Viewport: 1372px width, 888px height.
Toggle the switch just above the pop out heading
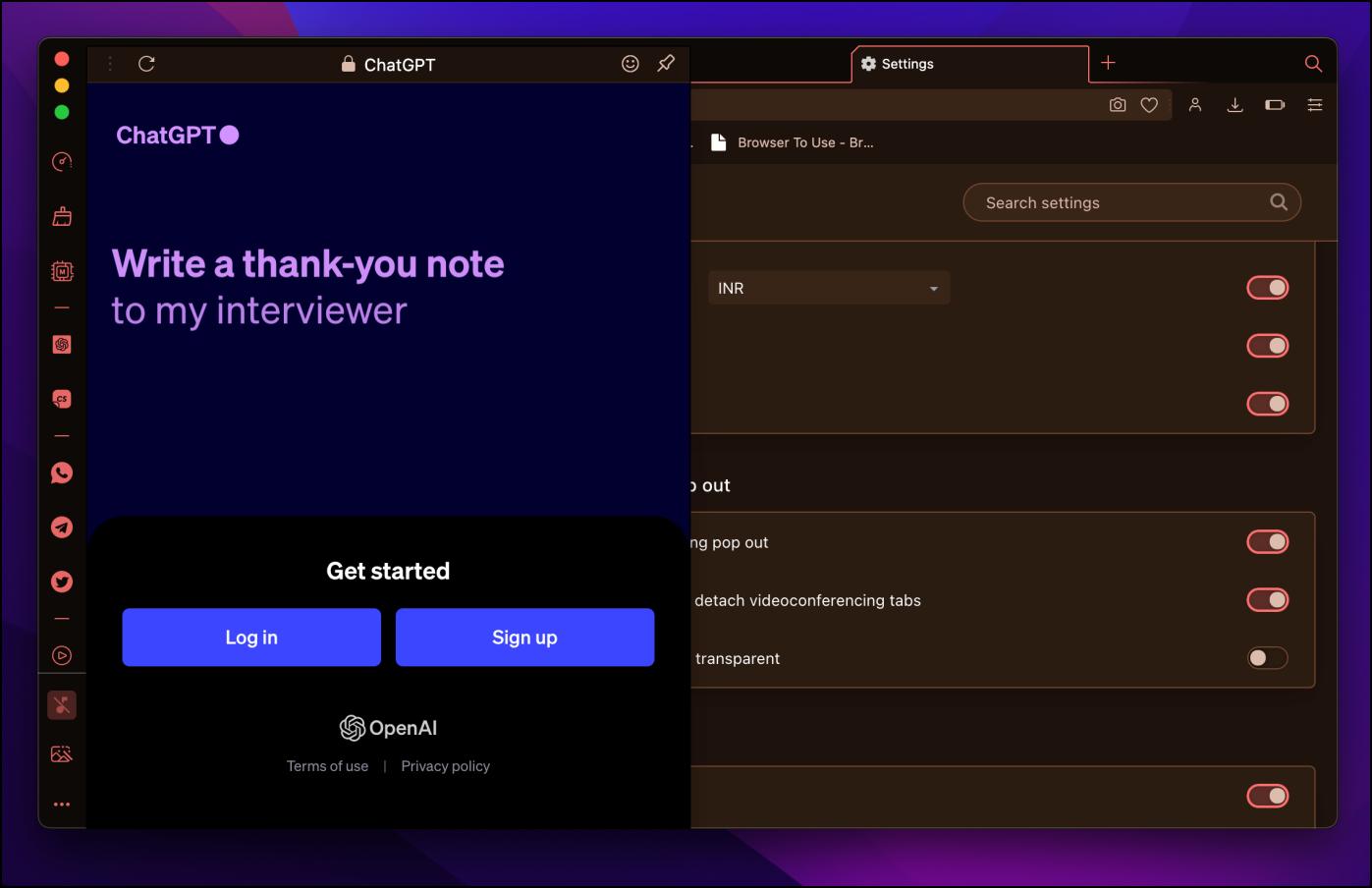tap(1268, 404)
